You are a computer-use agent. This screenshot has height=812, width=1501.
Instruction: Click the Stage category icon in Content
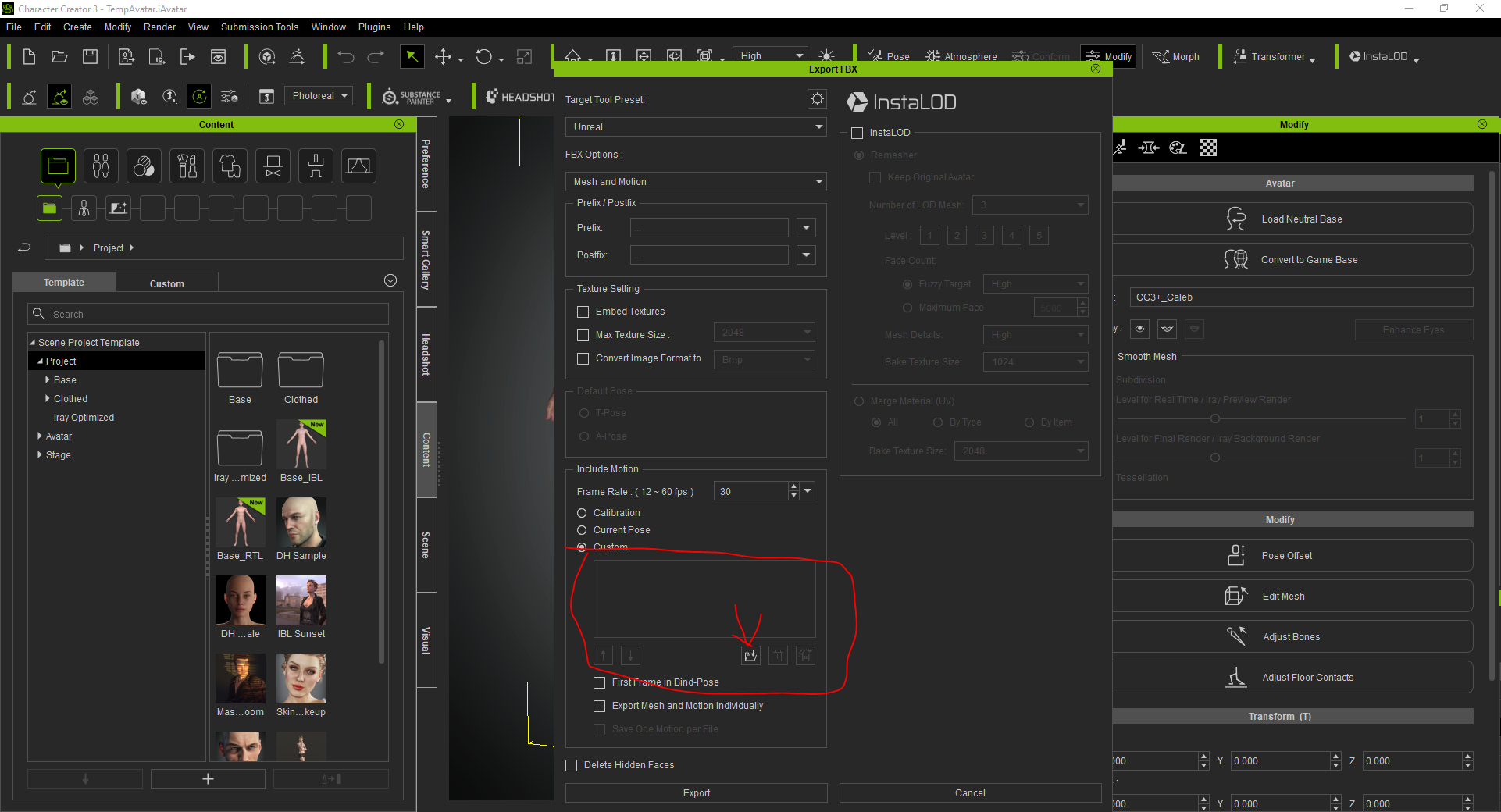(x=358, y=166)
